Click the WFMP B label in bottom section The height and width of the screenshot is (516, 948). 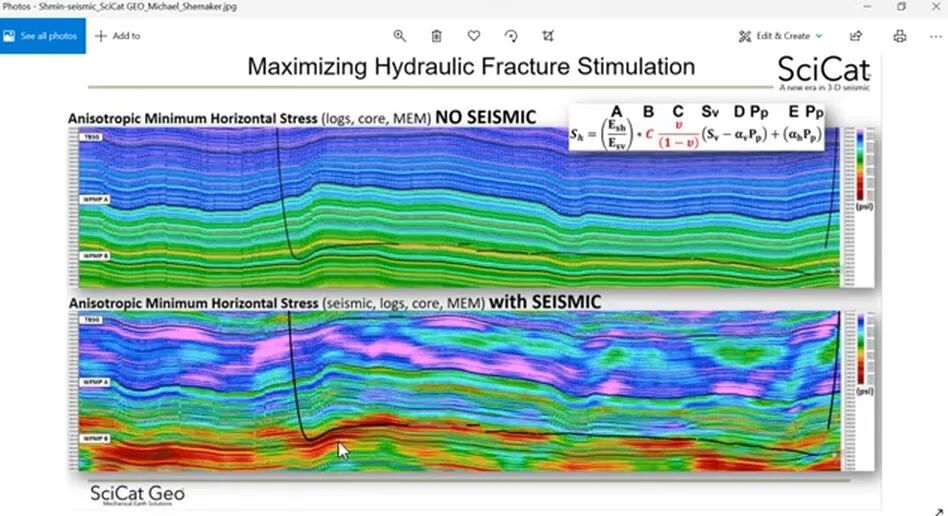(x=96, y=438)
